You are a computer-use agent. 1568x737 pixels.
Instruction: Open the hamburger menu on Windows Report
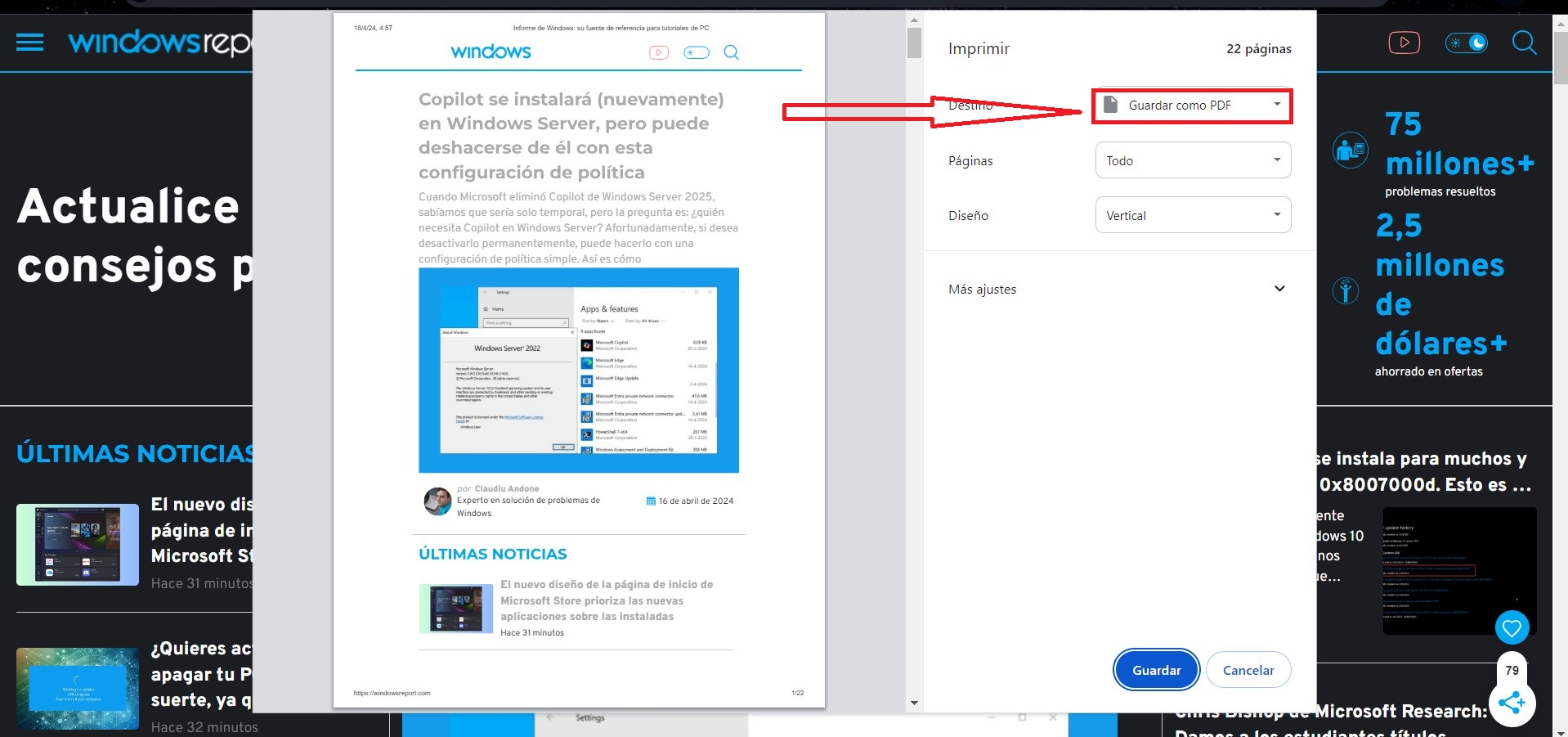(29, 42)
